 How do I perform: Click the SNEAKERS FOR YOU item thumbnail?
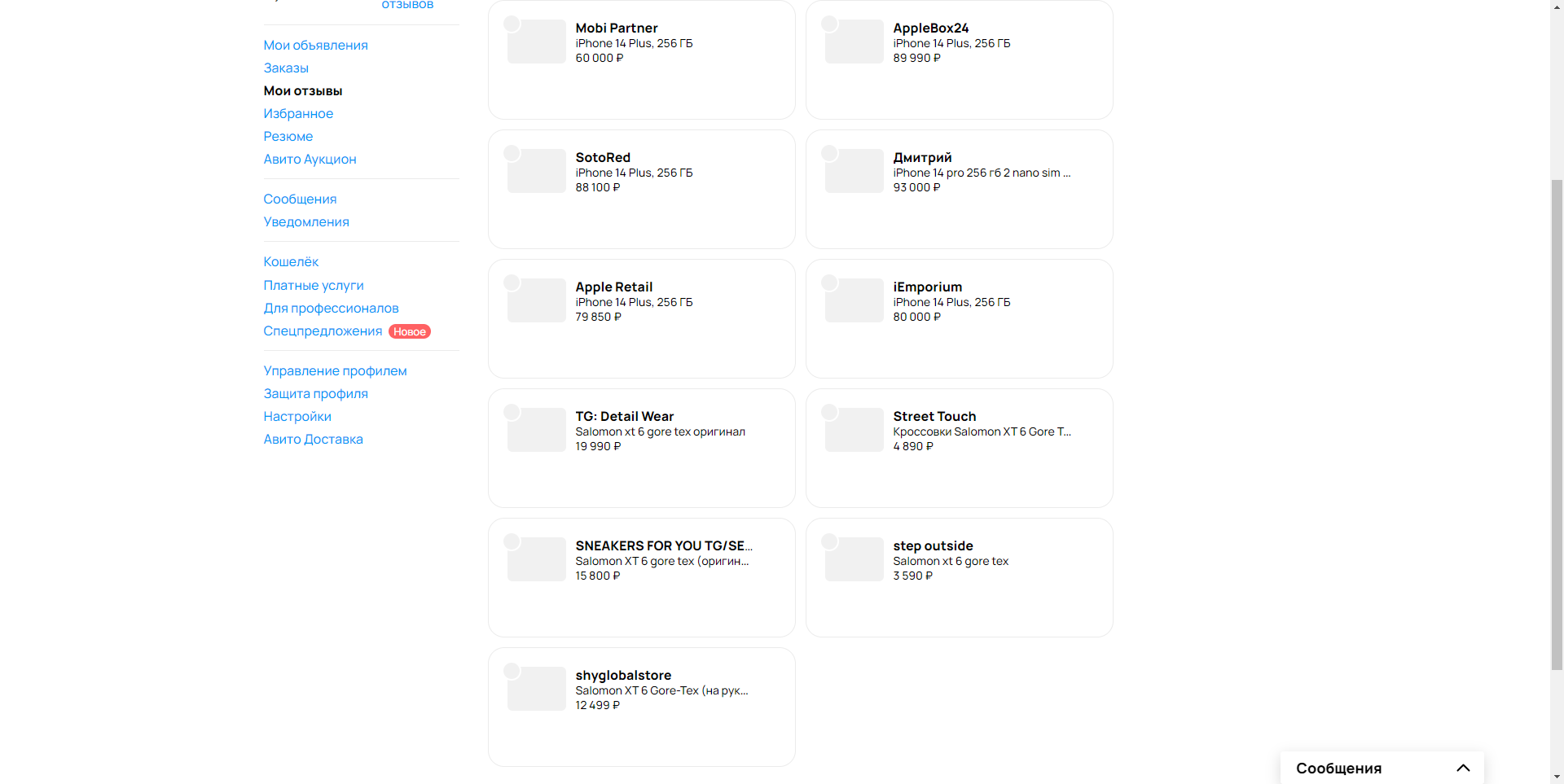(537, 559)
